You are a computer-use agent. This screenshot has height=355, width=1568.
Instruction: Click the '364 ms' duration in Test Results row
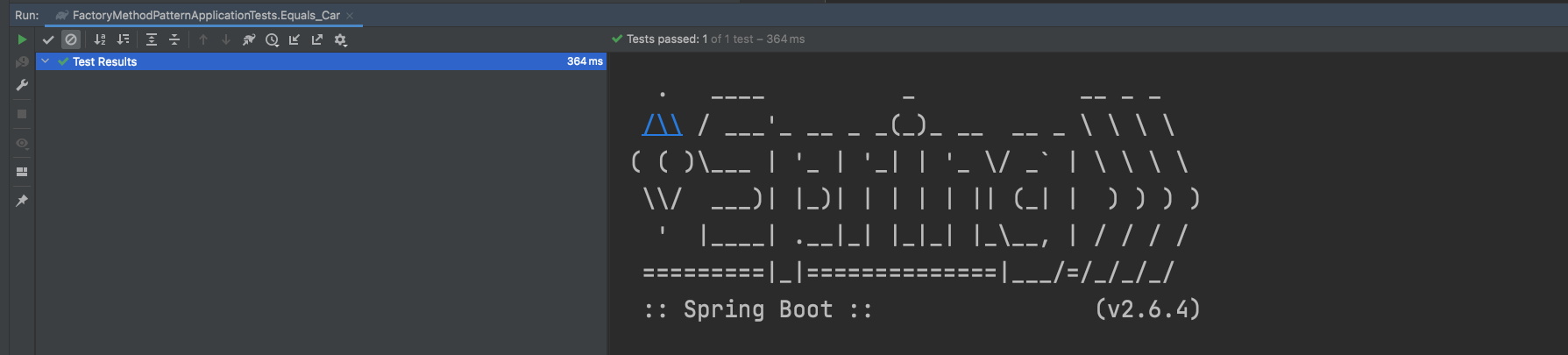585,61
